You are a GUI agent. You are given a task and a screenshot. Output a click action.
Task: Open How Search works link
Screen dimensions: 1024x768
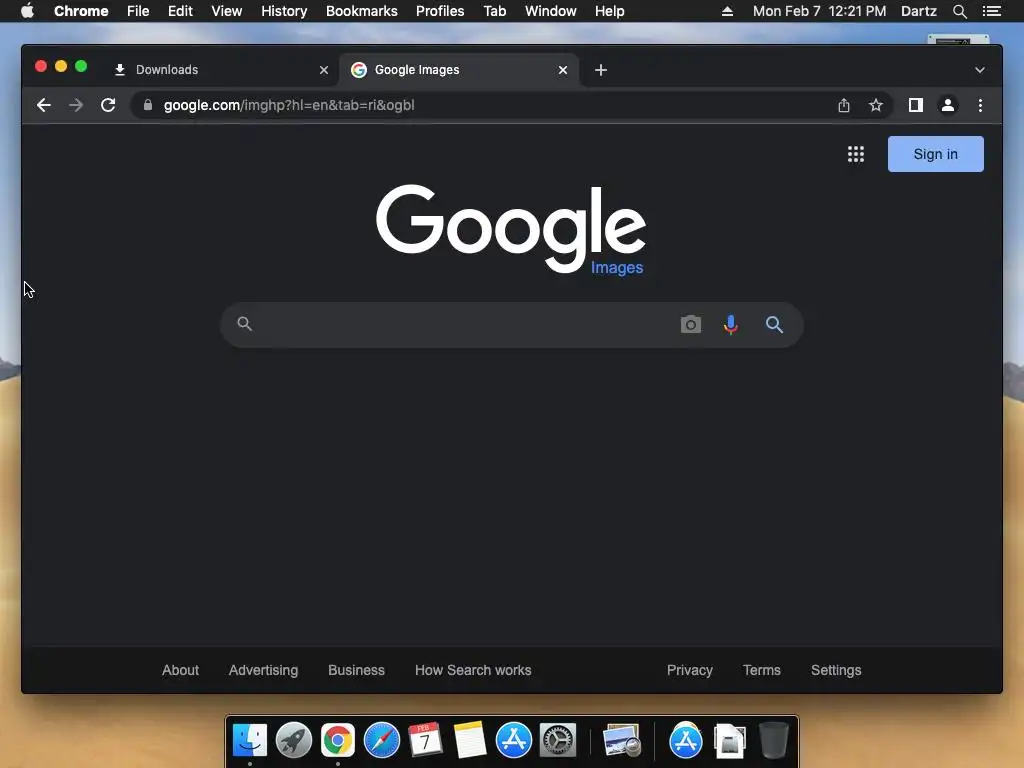tap(473, 670)
